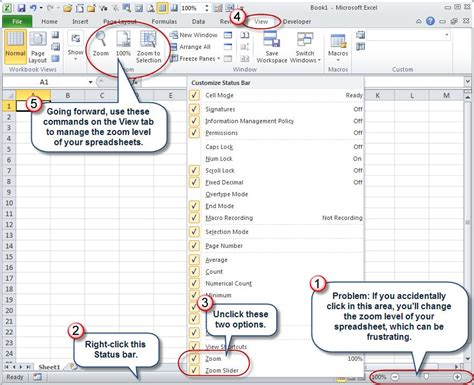Expand the formula bar chevron
474x385 pixels.
pos(467,82)
